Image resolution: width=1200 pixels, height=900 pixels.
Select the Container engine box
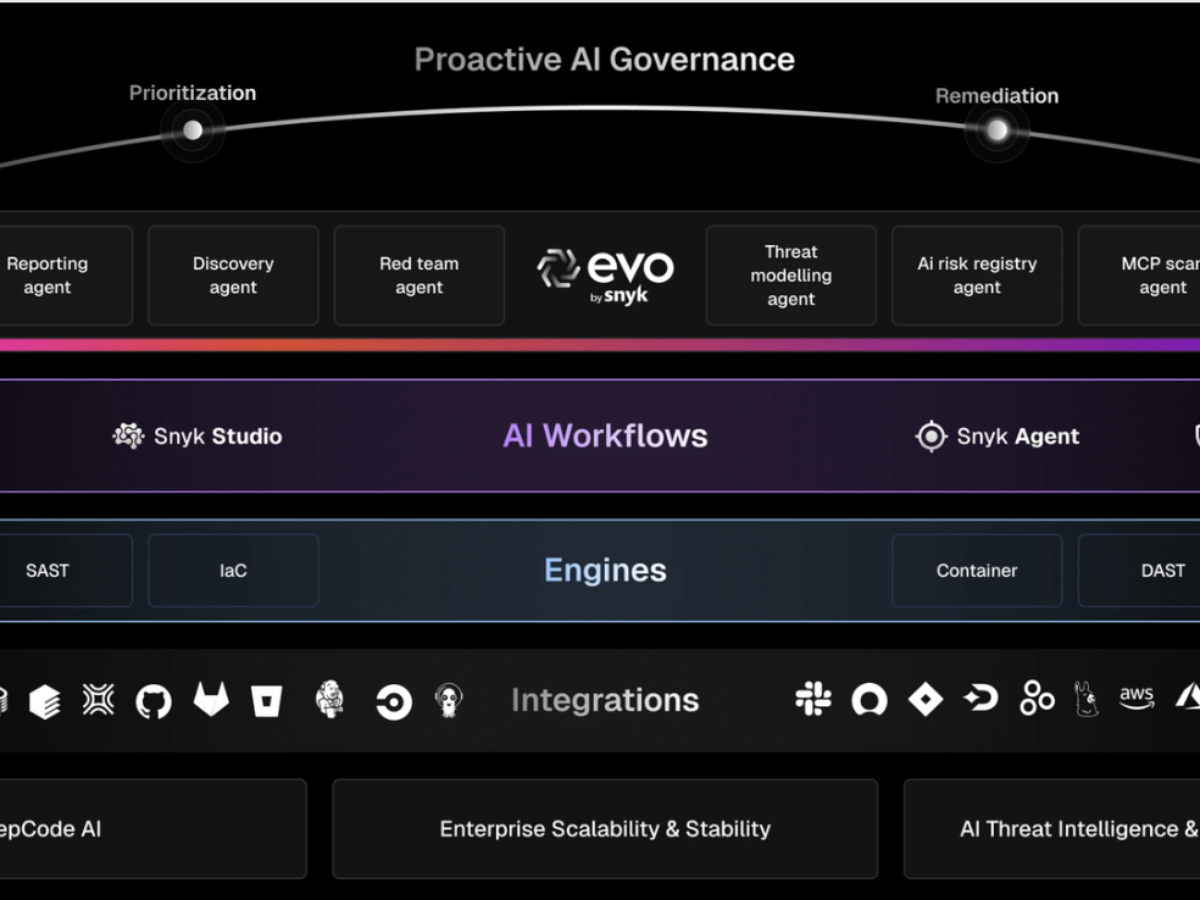click(x=977, y=570)
